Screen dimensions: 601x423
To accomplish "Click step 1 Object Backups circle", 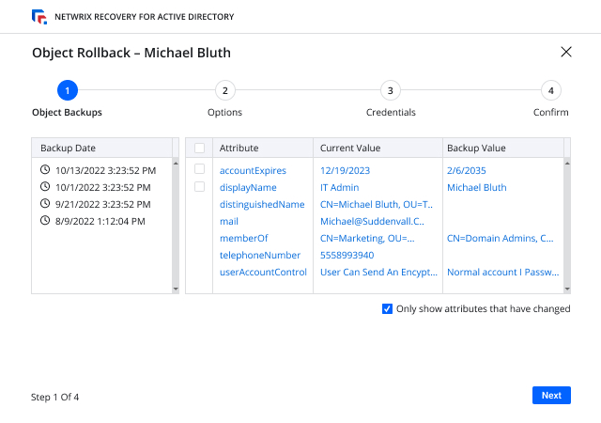I will pyautogui.click(x=67, y=91).
